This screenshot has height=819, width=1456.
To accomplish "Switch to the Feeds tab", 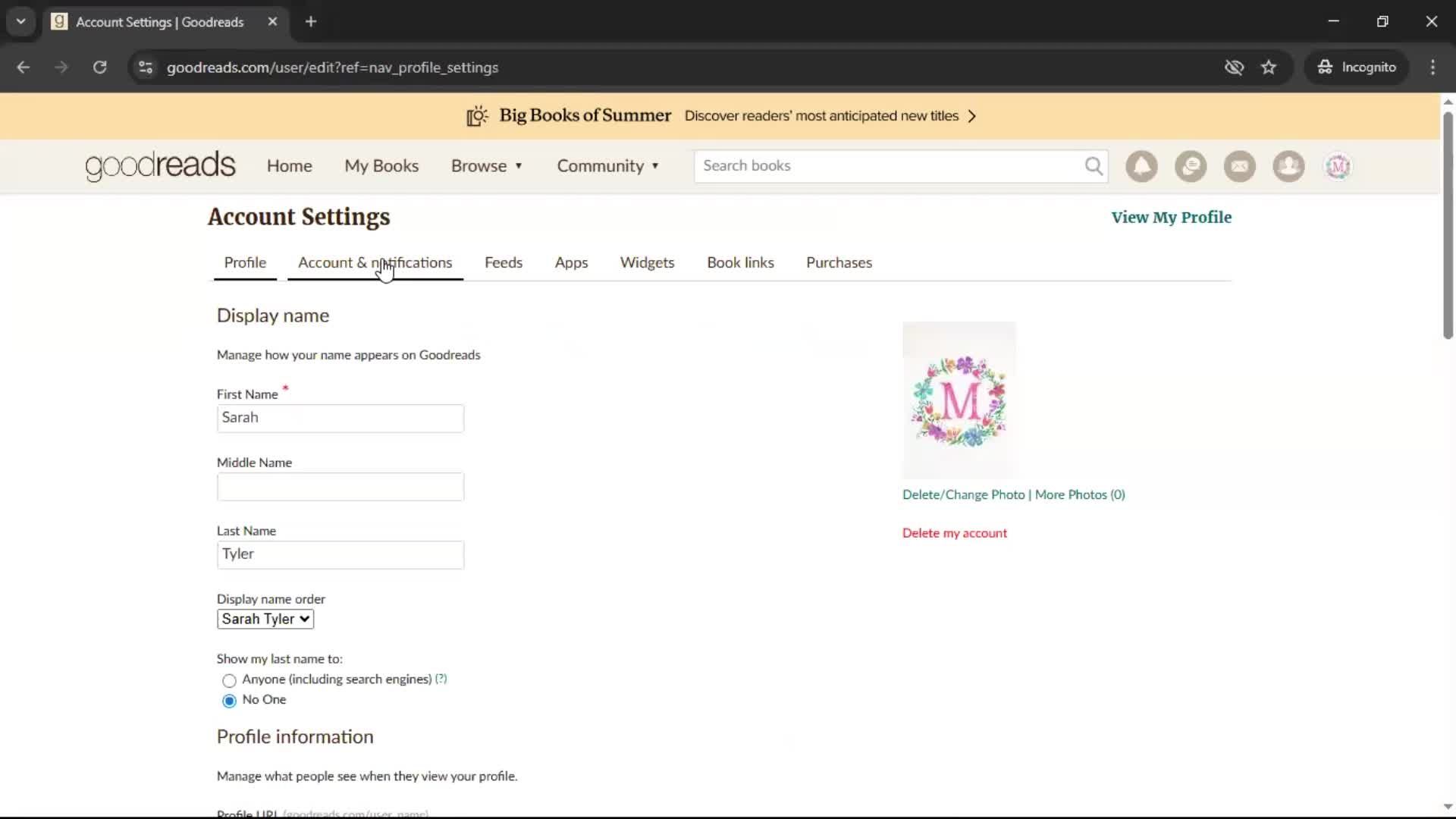I will coord(504,262).
